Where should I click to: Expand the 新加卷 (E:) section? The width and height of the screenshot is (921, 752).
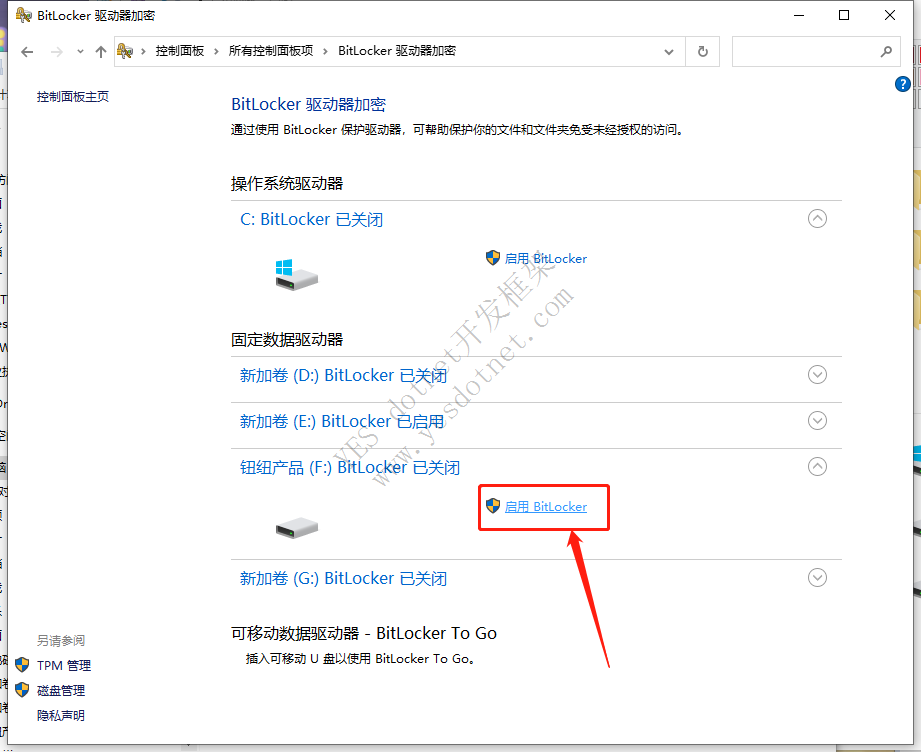point(817,420)
